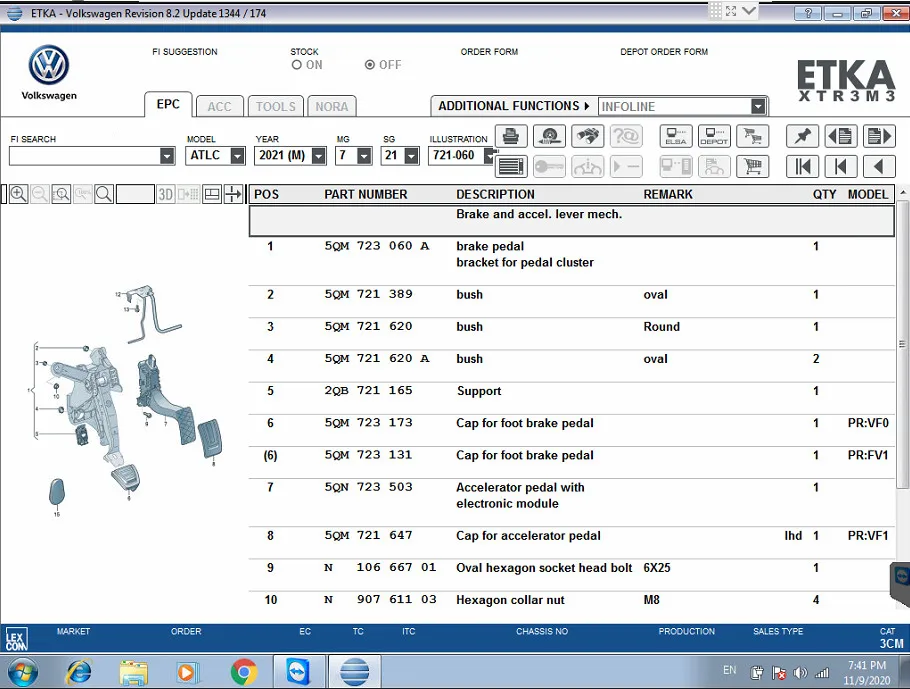Select the stock ON radio button
Image resolution: width=910 pixels, height=689 pixels.
[297, 65]
